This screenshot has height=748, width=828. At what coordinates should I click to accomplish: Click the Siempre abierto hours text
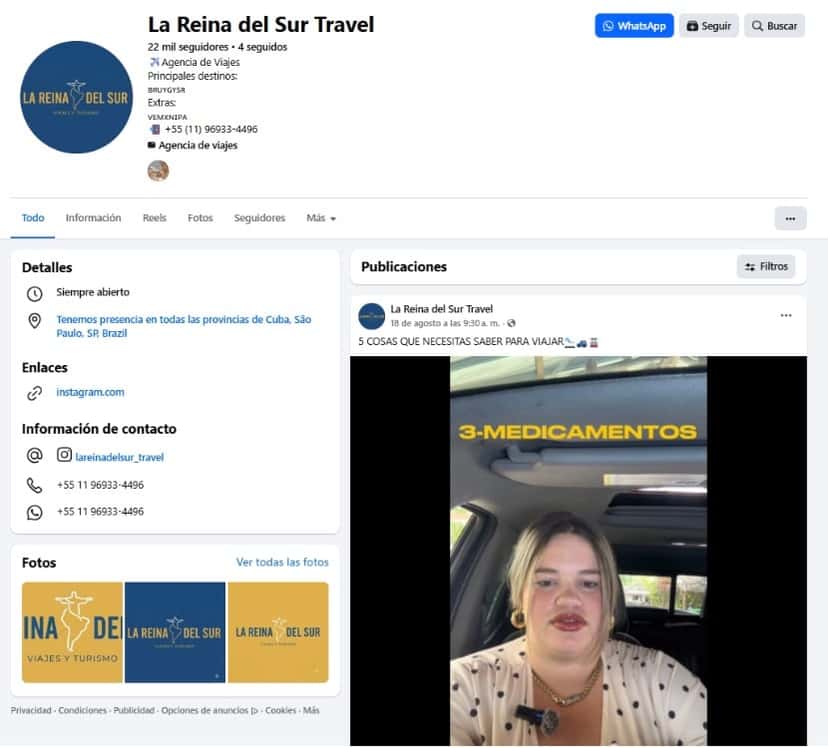(93, 292)
